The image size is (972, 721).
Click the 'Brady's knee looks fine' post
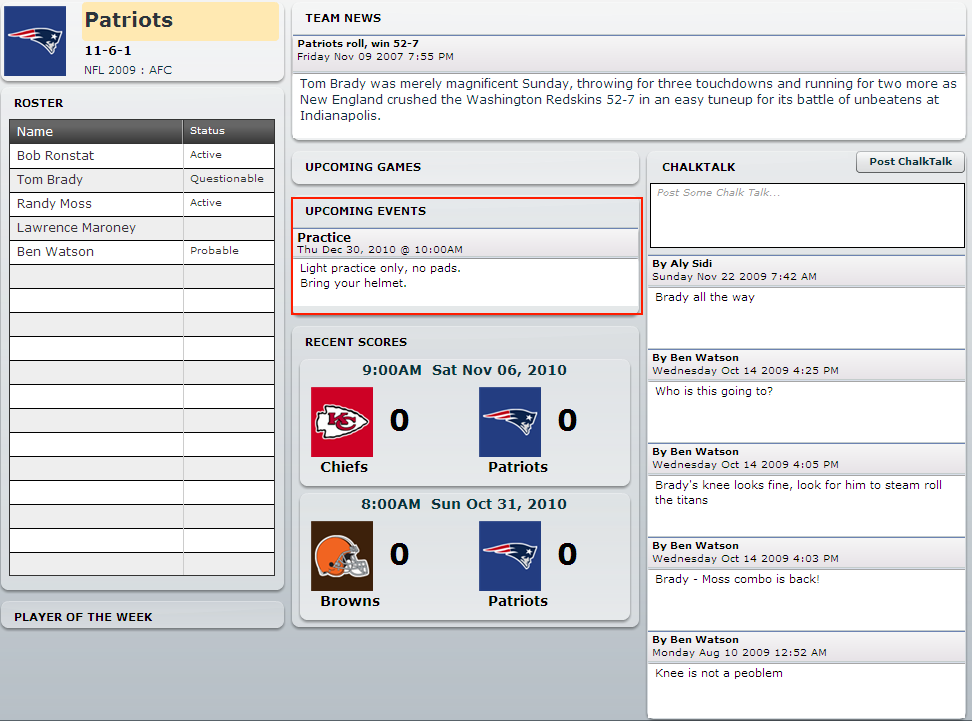pyautogui.click(x=798, y=493)
